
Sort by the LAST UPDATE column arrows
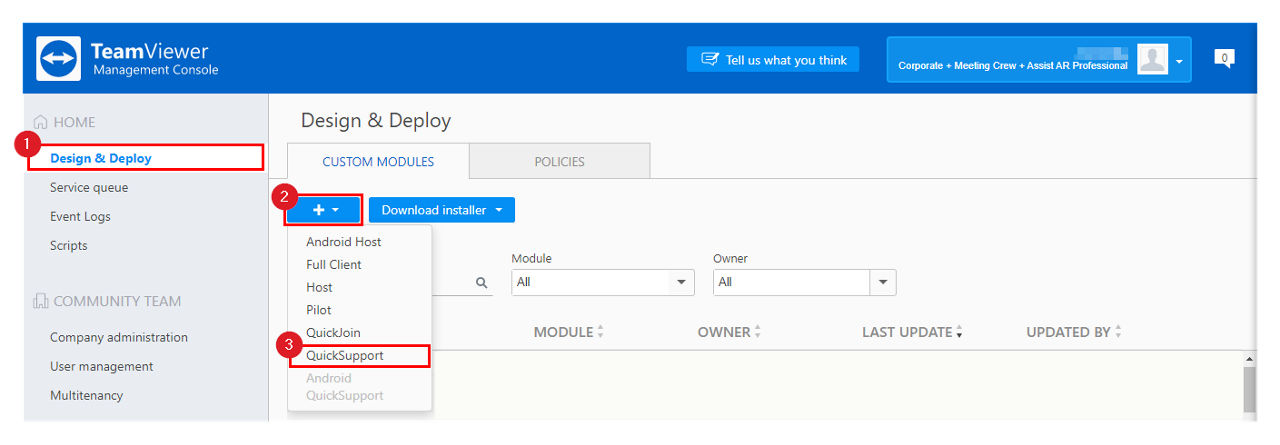click(960, 332)
